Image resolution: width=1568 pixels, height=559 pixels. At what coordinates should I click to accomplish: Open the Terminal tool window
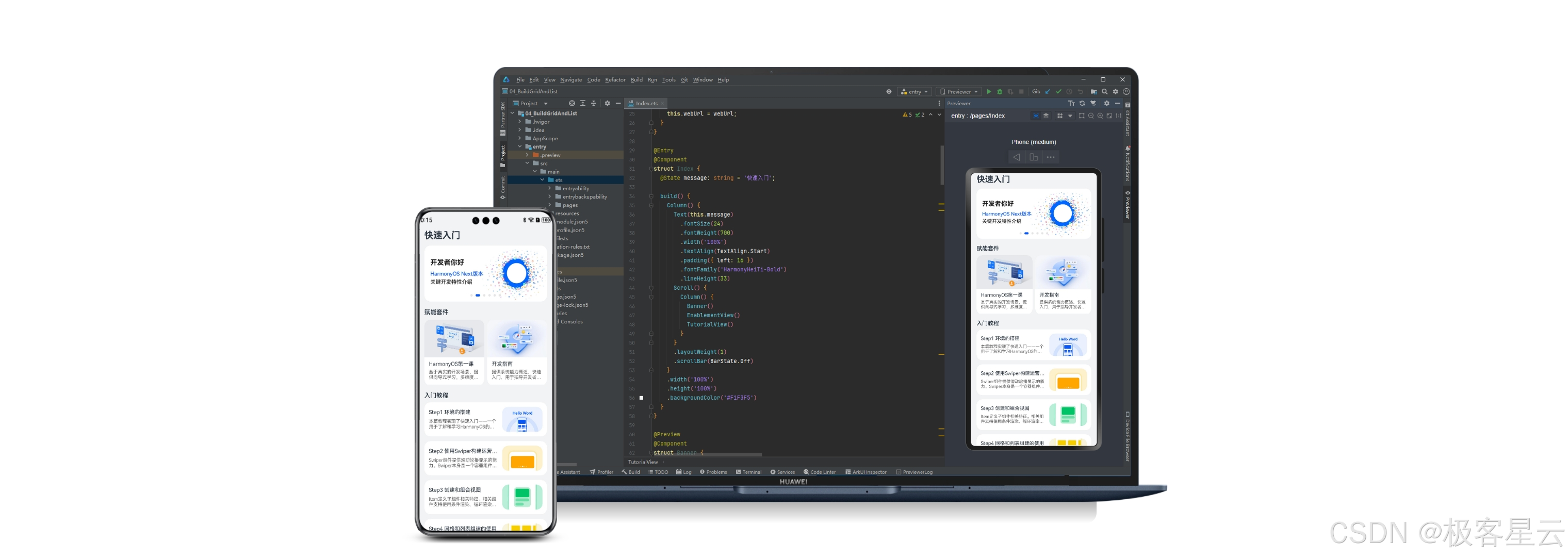pos(749,472)
